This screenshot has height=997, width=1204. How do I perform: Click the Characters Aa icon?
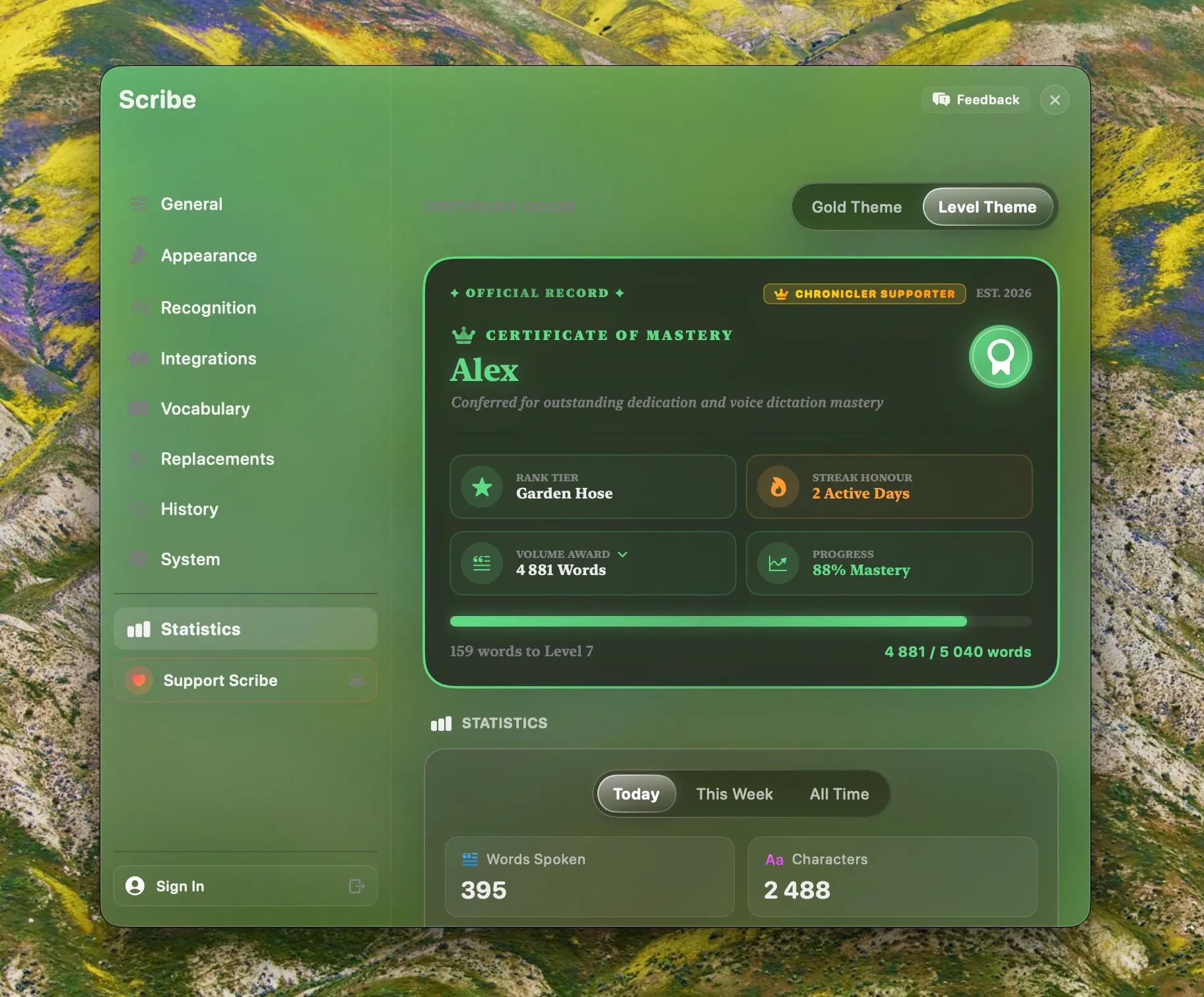click(774, 860)
